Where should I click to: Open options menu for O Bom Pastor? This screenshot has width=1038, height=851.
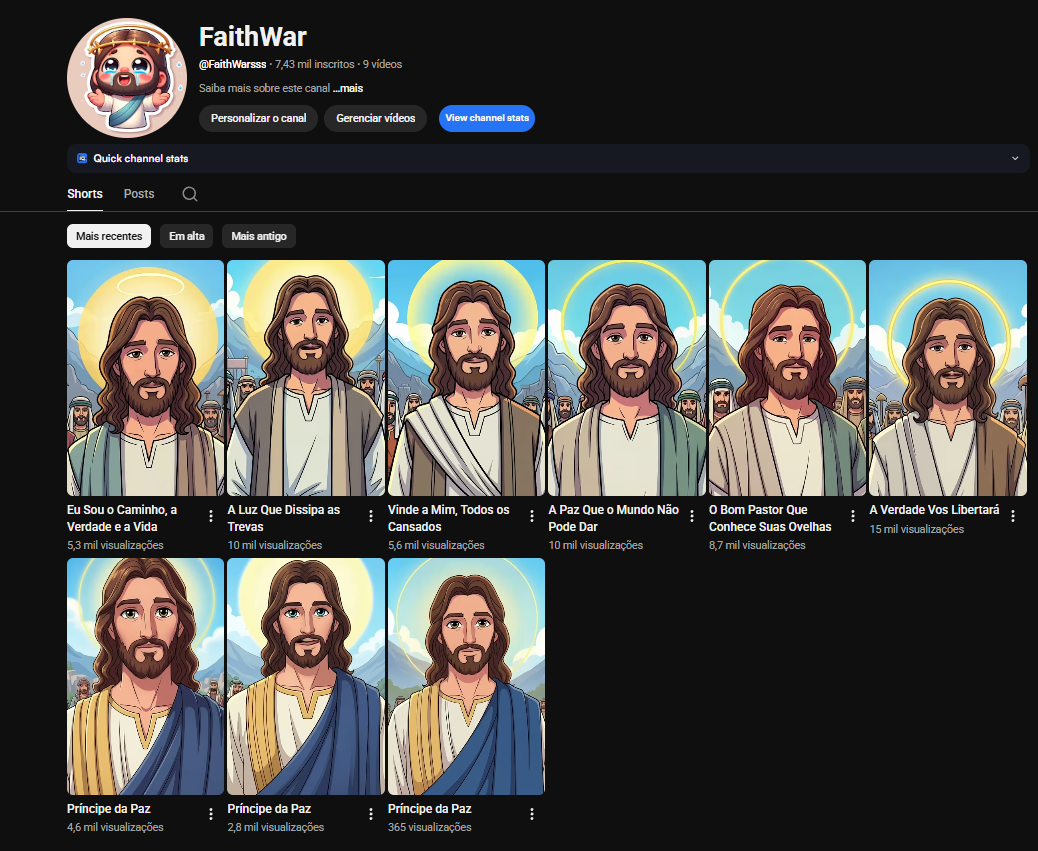(853, 516)
